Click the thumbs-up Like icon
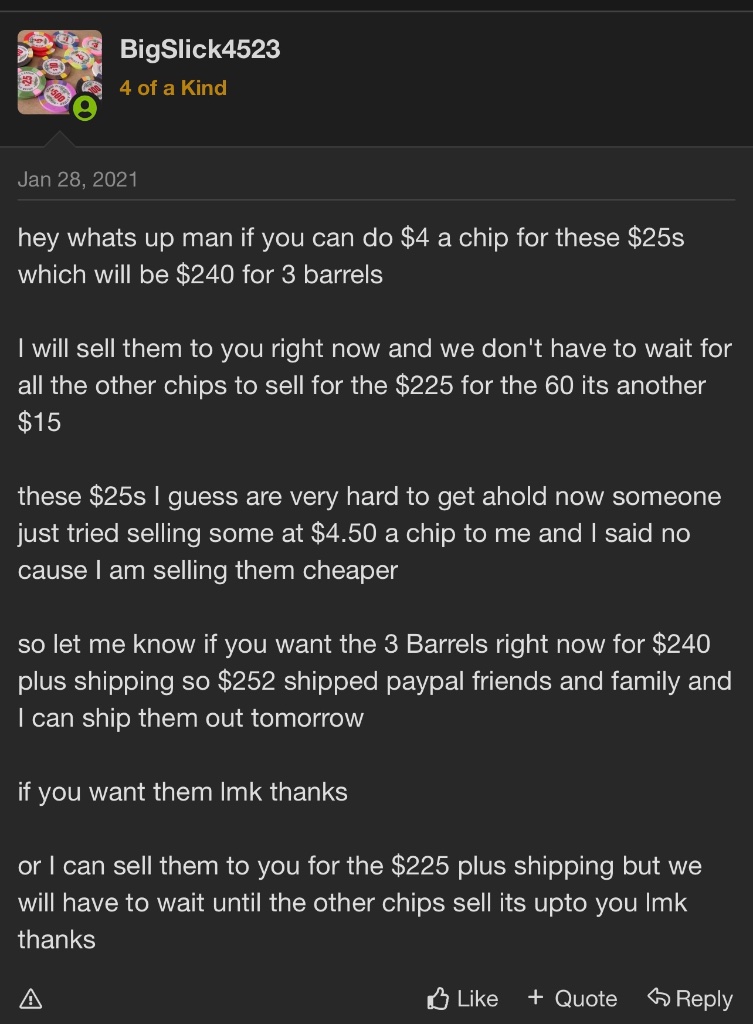Screen dimensions: 753x1024 click(438, 998)
